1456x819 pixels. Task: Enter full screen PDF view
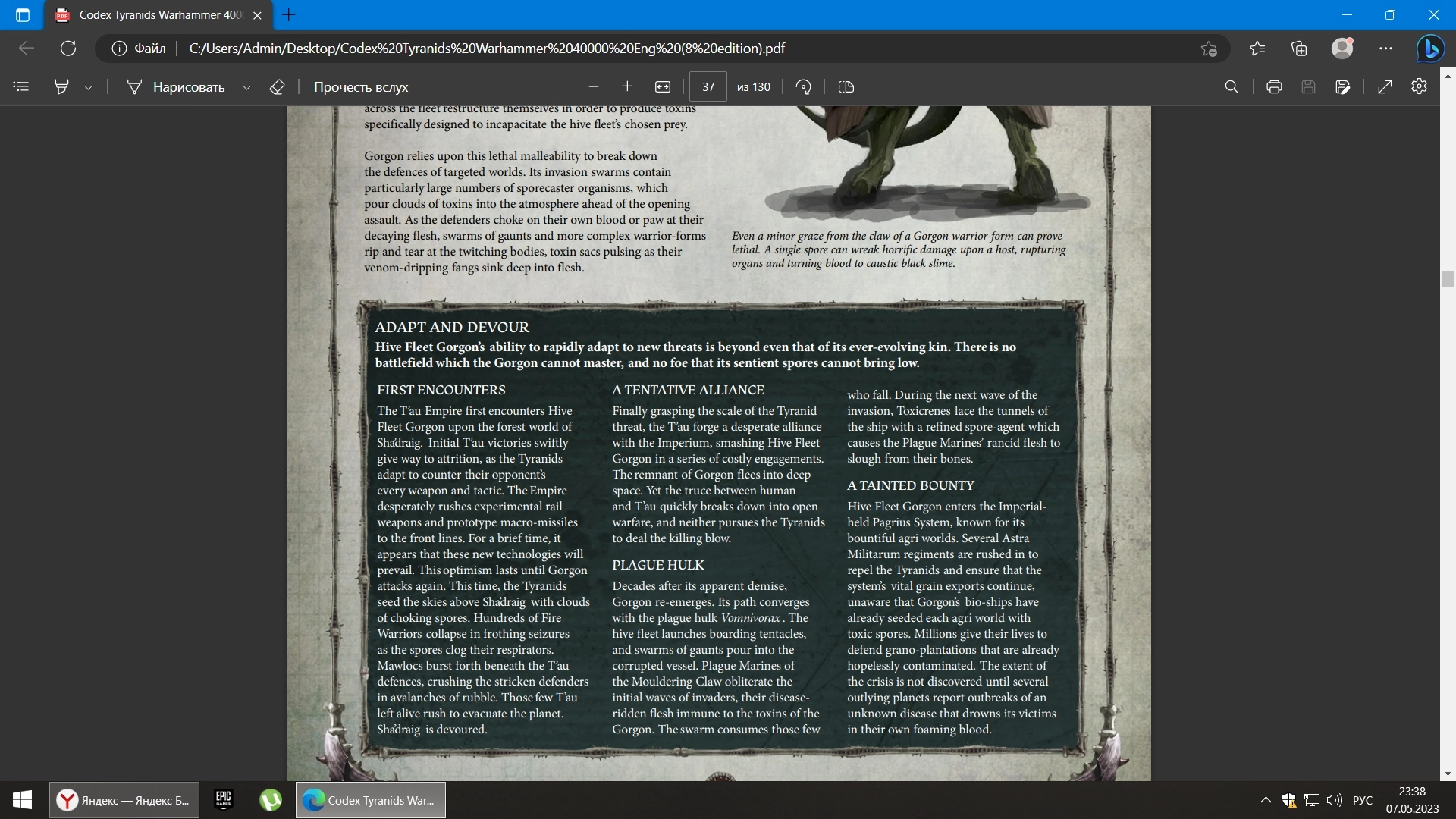[x=1385, y=87]
